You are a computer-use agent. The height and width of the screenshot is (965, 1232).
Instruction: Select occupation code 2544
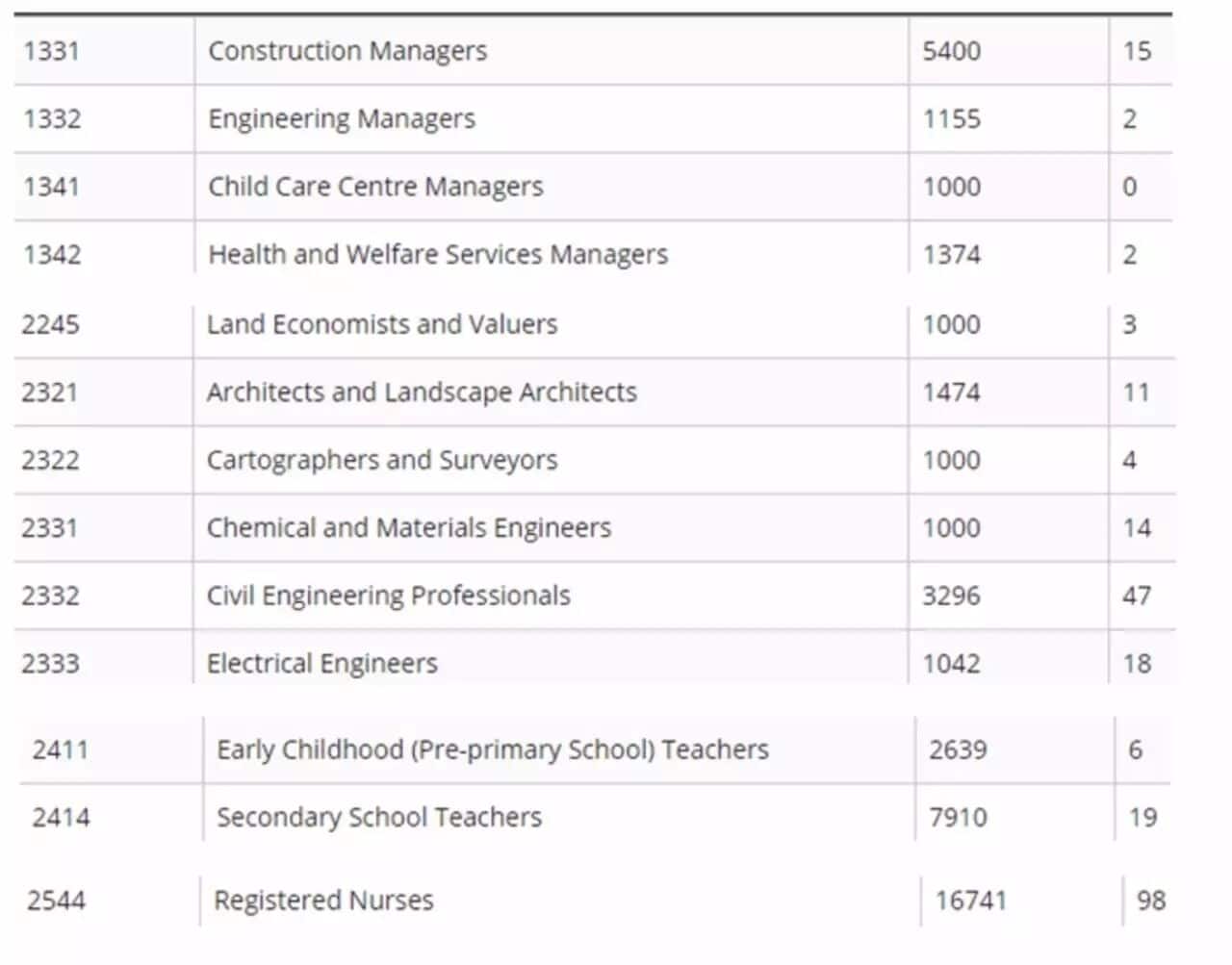coord(57,902)
